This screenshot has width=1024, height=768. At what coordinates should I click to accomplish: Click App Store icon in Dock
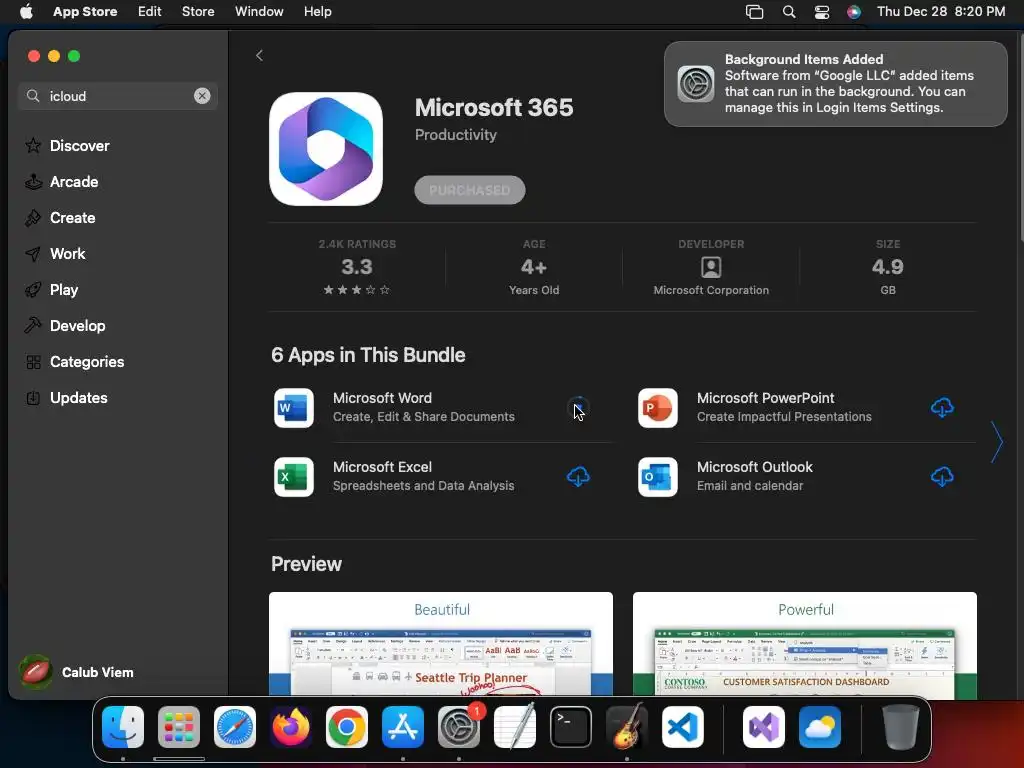[403, 727]
